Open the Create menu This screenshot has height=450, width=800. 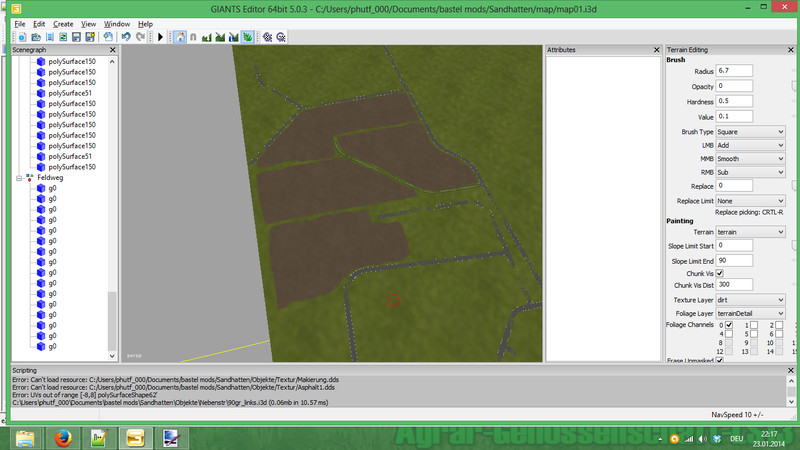point(63,24)
